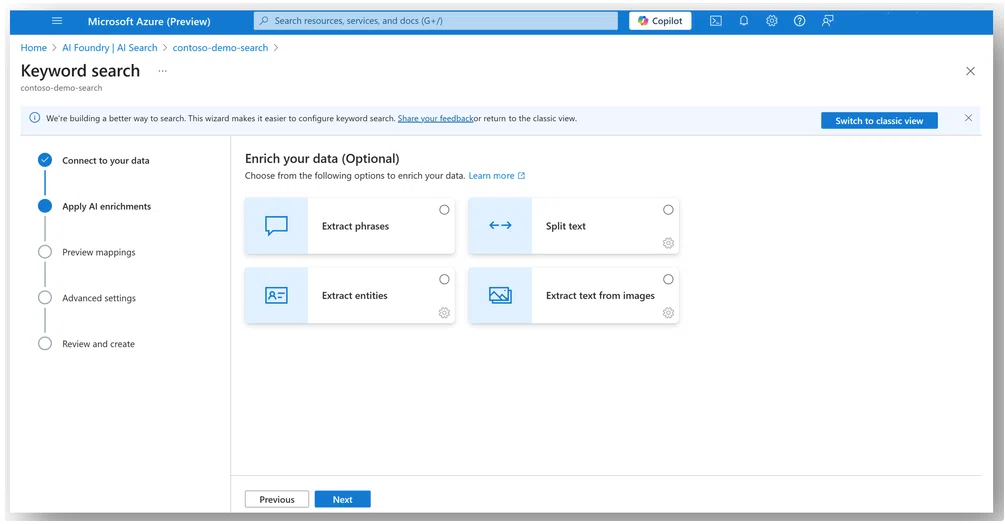Open the Help question mark icon
Screen dimensions: 1005x524
[799, 20]
